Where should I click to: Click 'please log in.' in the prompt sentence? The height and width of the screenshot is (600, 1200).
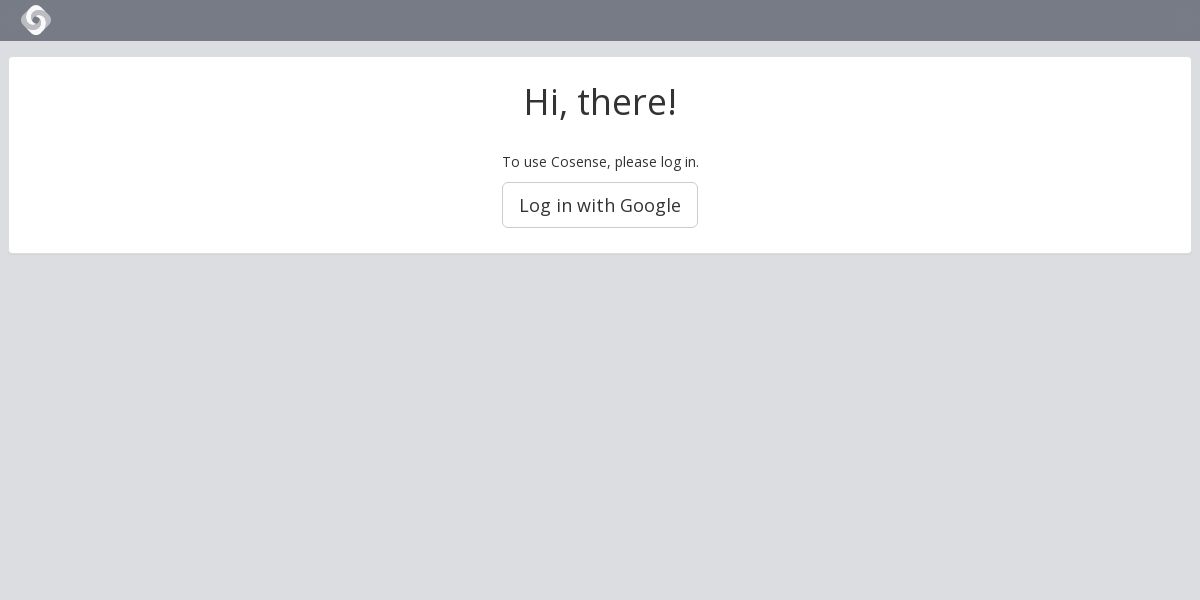coord(656,162)
